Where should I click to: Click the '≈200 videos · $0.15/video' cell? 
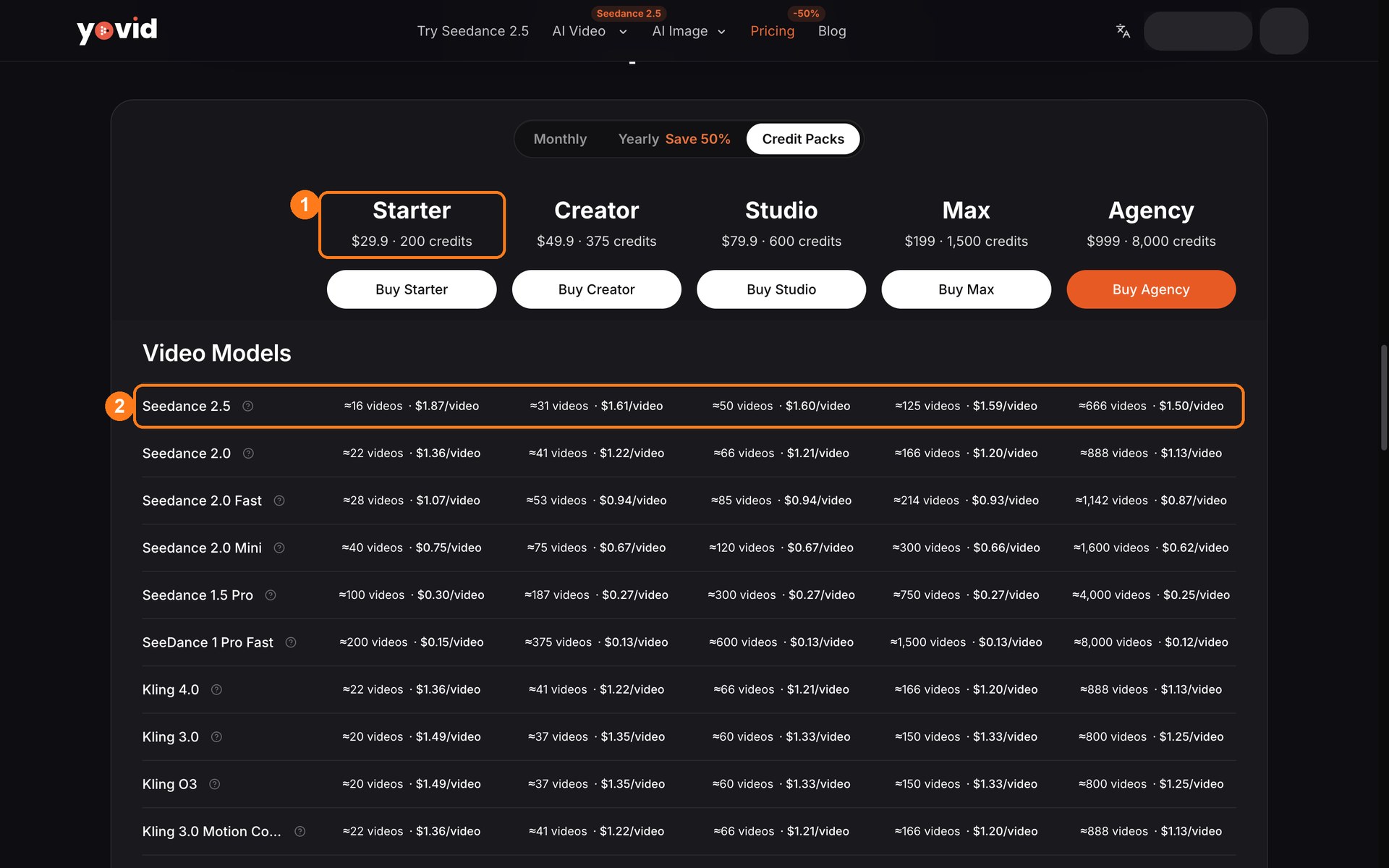coord(412,642)
